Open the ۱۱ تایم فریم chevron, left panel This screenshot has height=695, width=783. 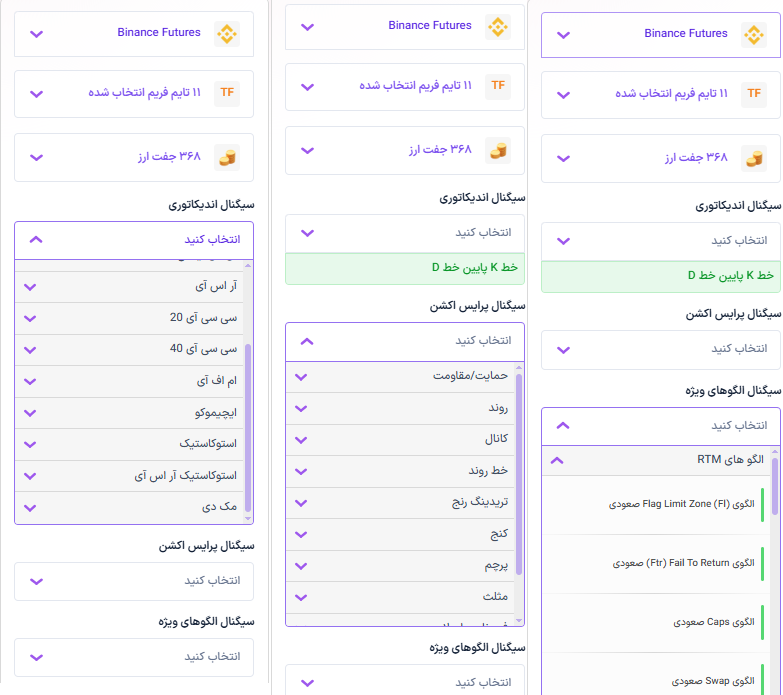click(x=36, y=94)
